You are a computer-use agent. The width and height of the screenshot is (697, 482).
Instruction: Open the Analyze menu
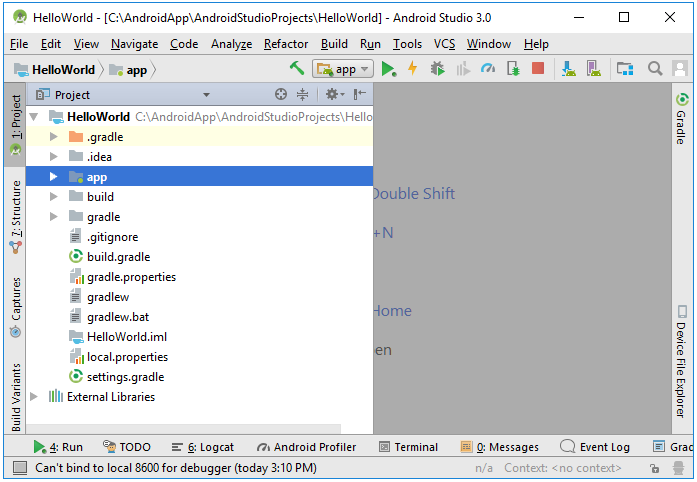231,44
